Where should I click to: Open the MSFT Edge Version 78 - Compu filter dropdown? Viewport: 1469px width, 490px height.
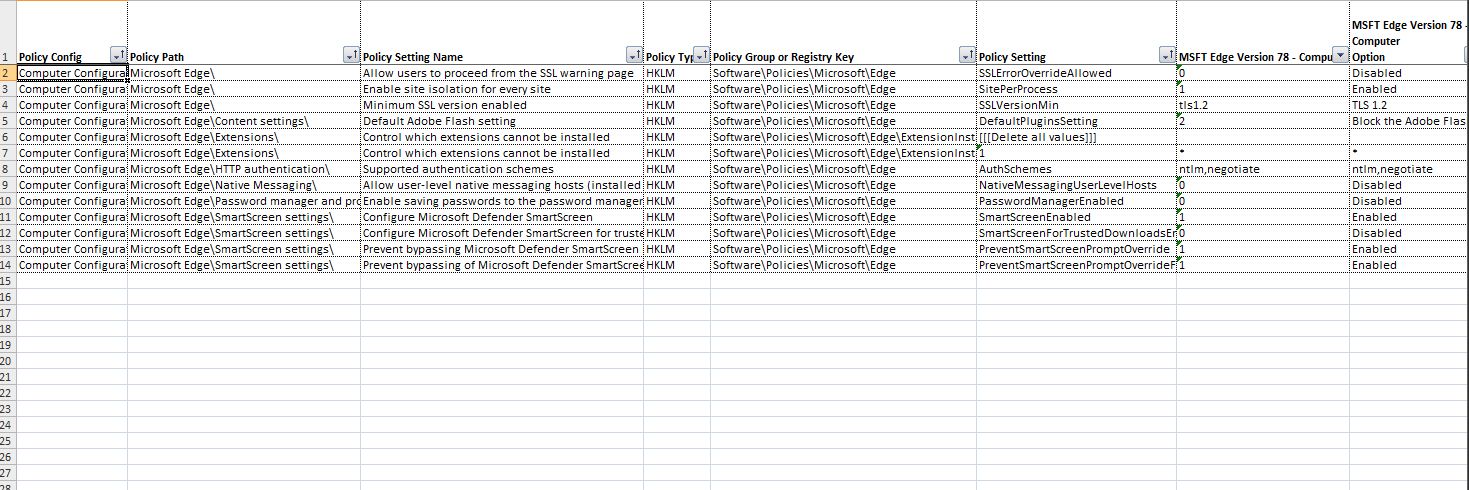pyautogui.click(x=1340, y=56)
